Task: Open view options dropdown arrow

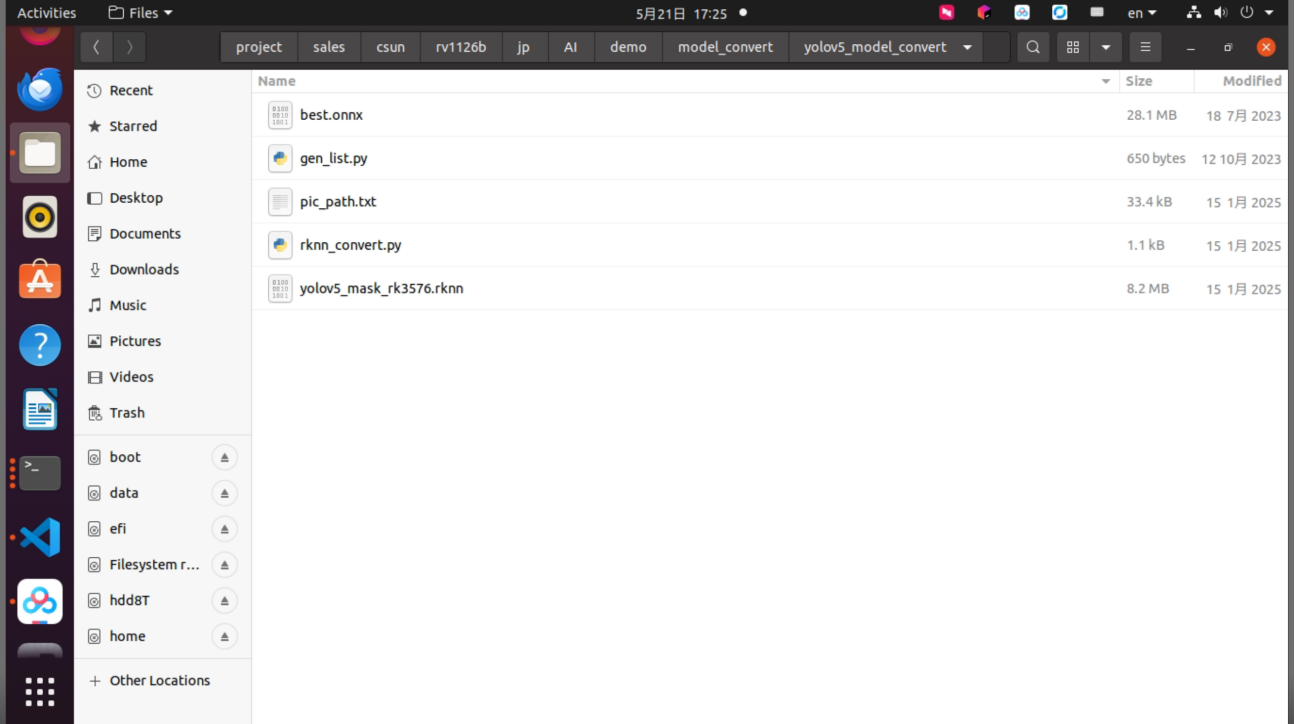Action: click(1105, 47)
